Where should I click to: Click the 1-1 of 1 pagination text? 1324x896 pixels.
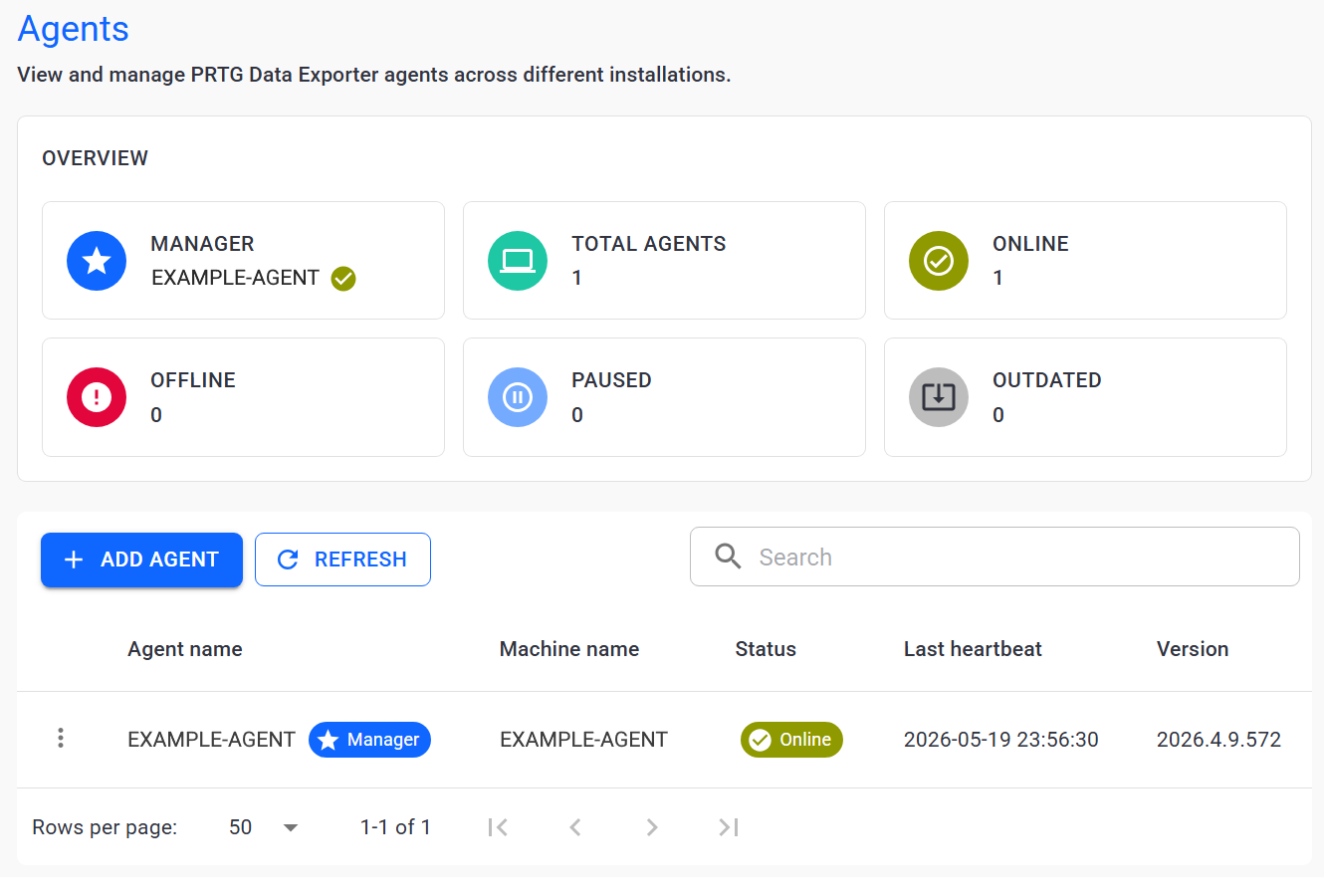click(395, 827)
